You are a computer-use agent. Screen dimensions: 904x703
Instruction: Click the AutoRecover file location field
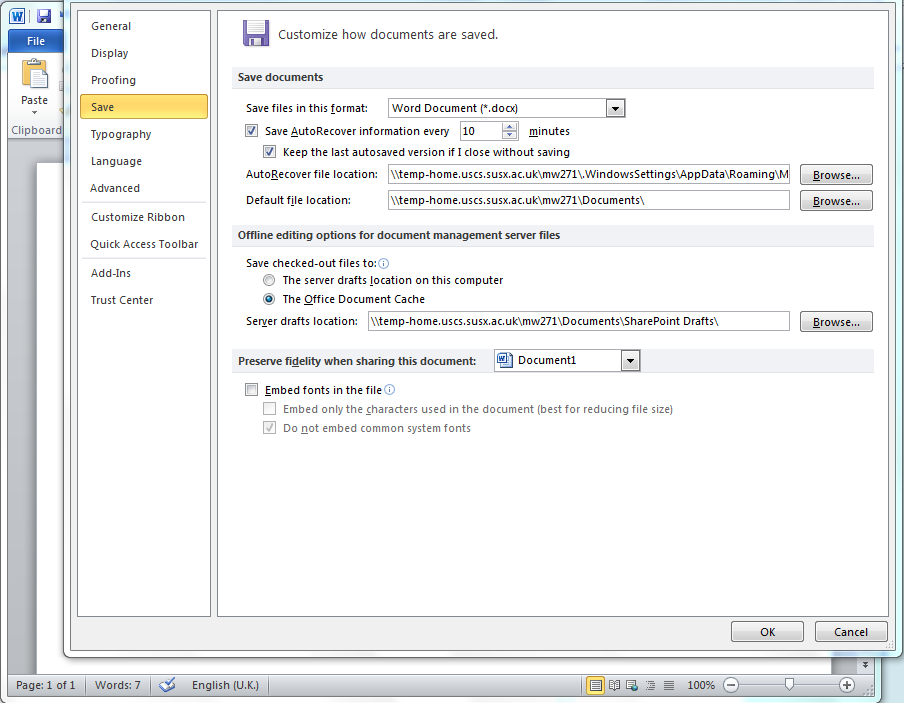pyautogui.click(x=589, y=175)
